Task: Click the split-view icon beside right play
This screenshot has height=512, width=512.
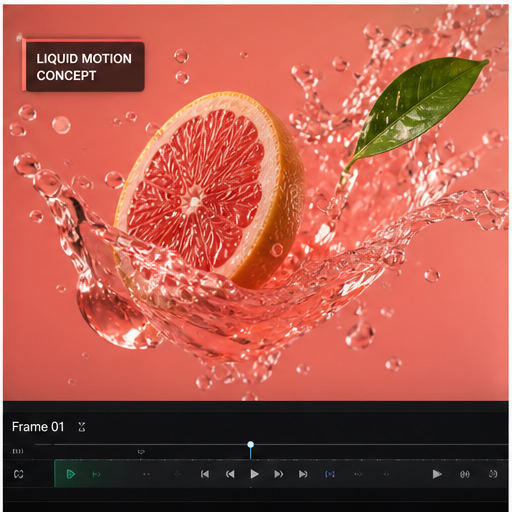Action: coord(465,474)
